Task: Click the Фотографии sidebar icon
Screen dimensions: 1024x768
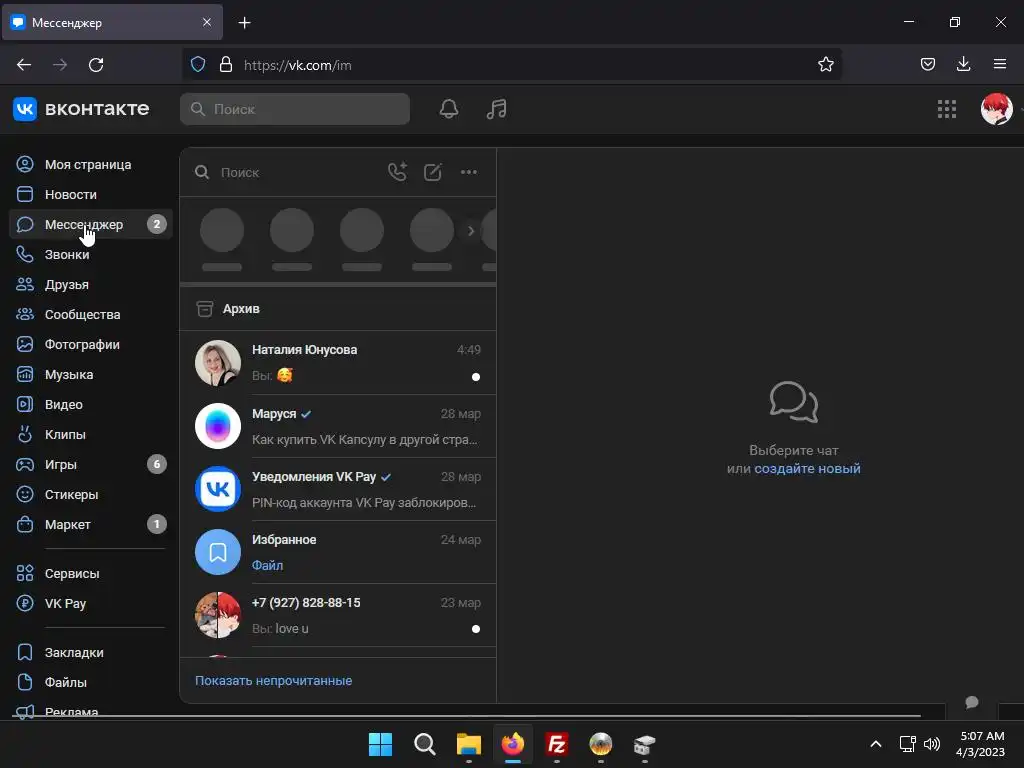Action: [25, 344]
